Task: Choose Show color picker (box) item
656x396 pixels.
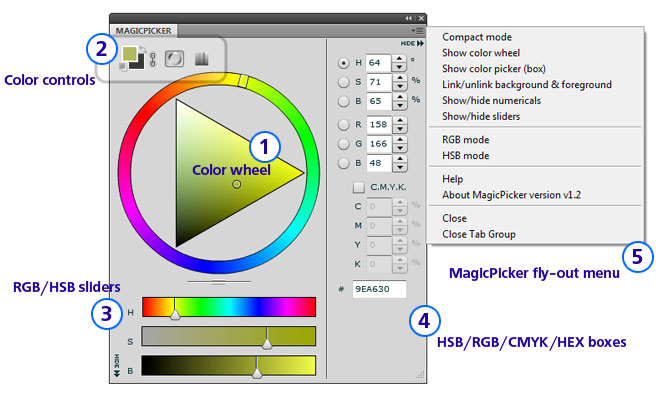Action: [x=494, y=69]
